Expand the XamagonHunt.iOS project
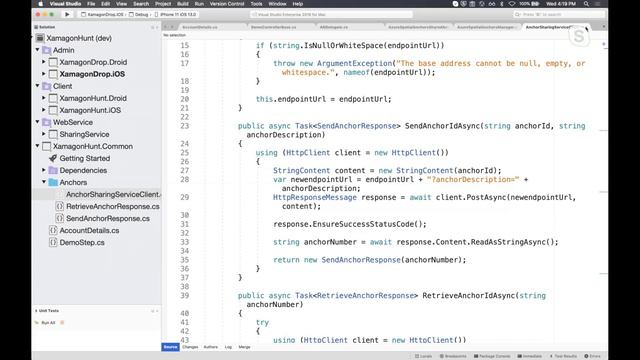 point(44,110)
